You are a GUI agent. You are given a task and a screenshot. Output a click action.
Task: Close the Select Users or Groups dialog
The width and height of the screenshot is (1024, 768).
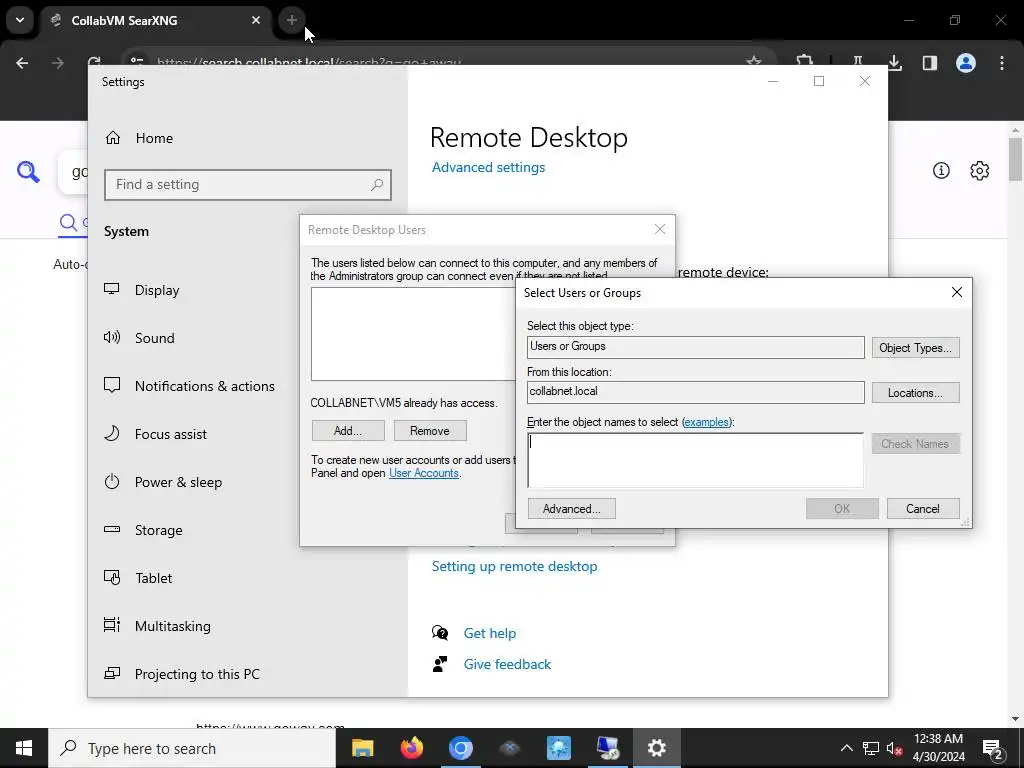click(x=957, y=293)
